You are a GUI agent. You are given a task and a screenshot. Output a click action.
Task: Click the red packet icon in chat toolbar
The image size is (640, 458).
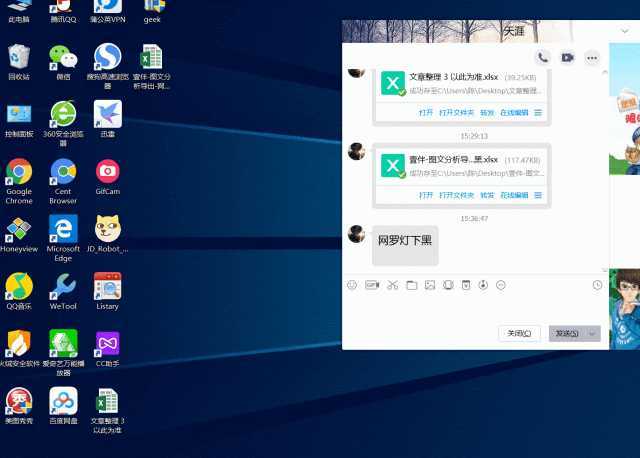click(466, 285)
